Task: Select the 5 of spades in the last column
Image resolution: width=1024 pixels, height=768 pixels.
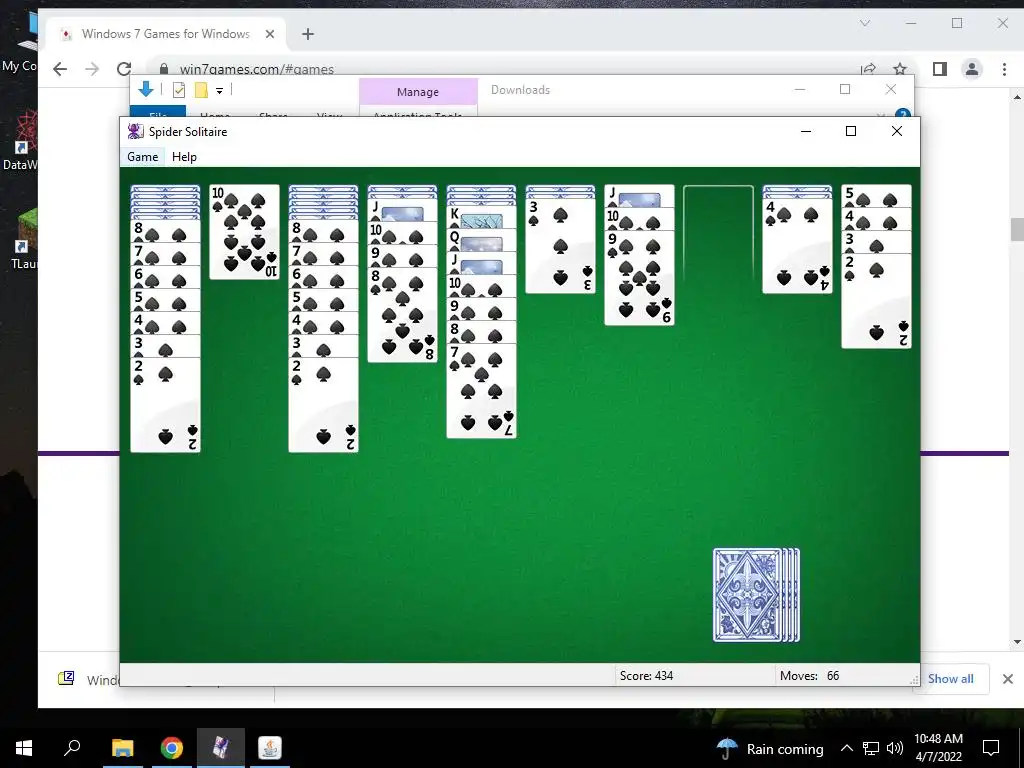Action: point(876,196)
